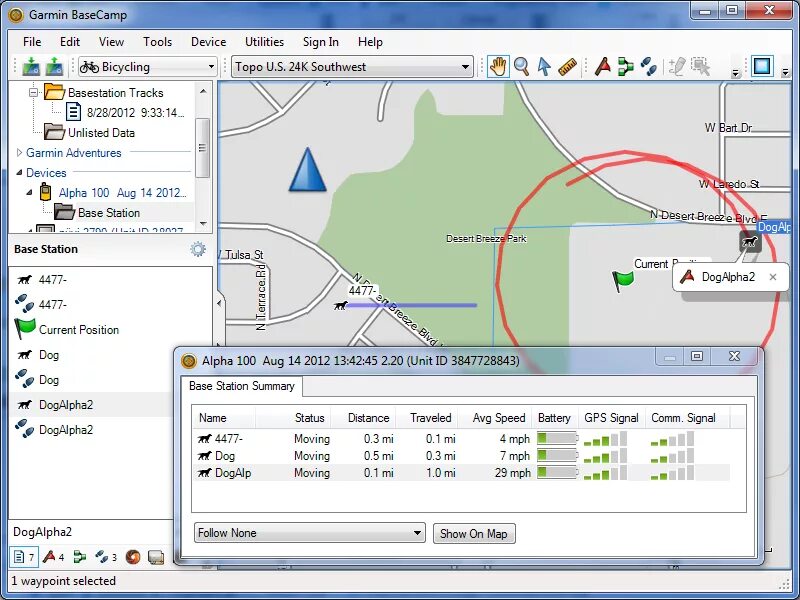Select the New Waypoint flag tool
Image resolution: width=800 pixels, height=600 pixels.
click(603, 67)
